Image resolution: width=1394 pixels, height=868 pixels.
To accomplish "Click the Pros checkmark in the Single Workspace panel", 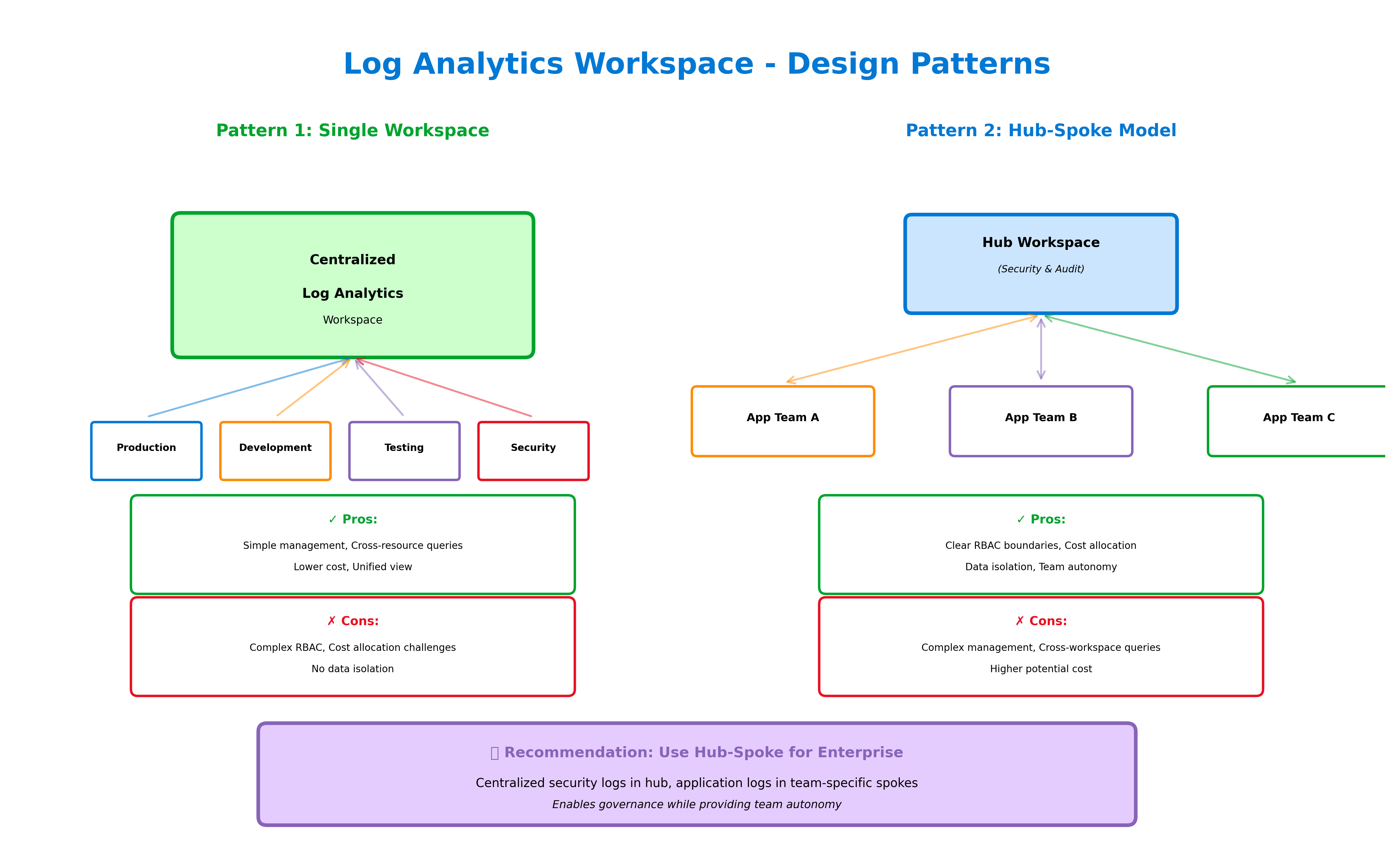I will click(x=332, y=520).
